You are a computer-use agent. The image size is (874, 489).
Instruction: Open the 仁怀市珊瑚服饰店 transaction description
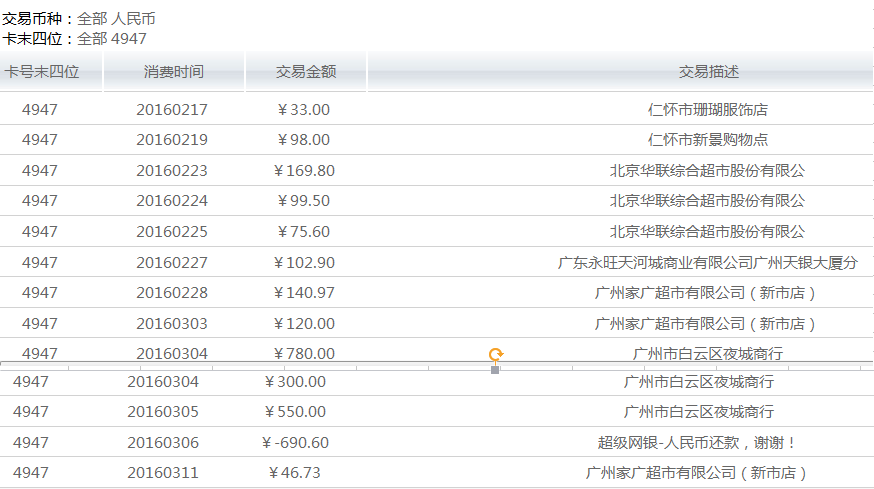click(708, 110)
